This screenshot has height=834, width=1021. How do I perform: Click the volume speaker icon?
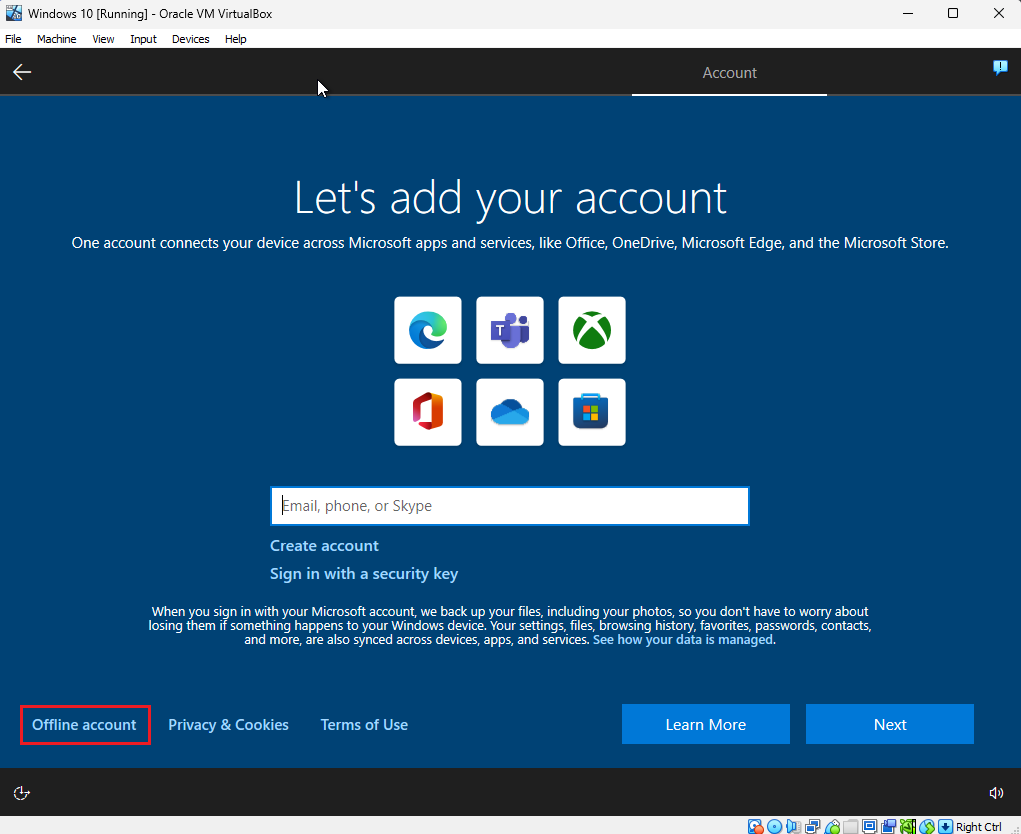[x=996, y=792]
